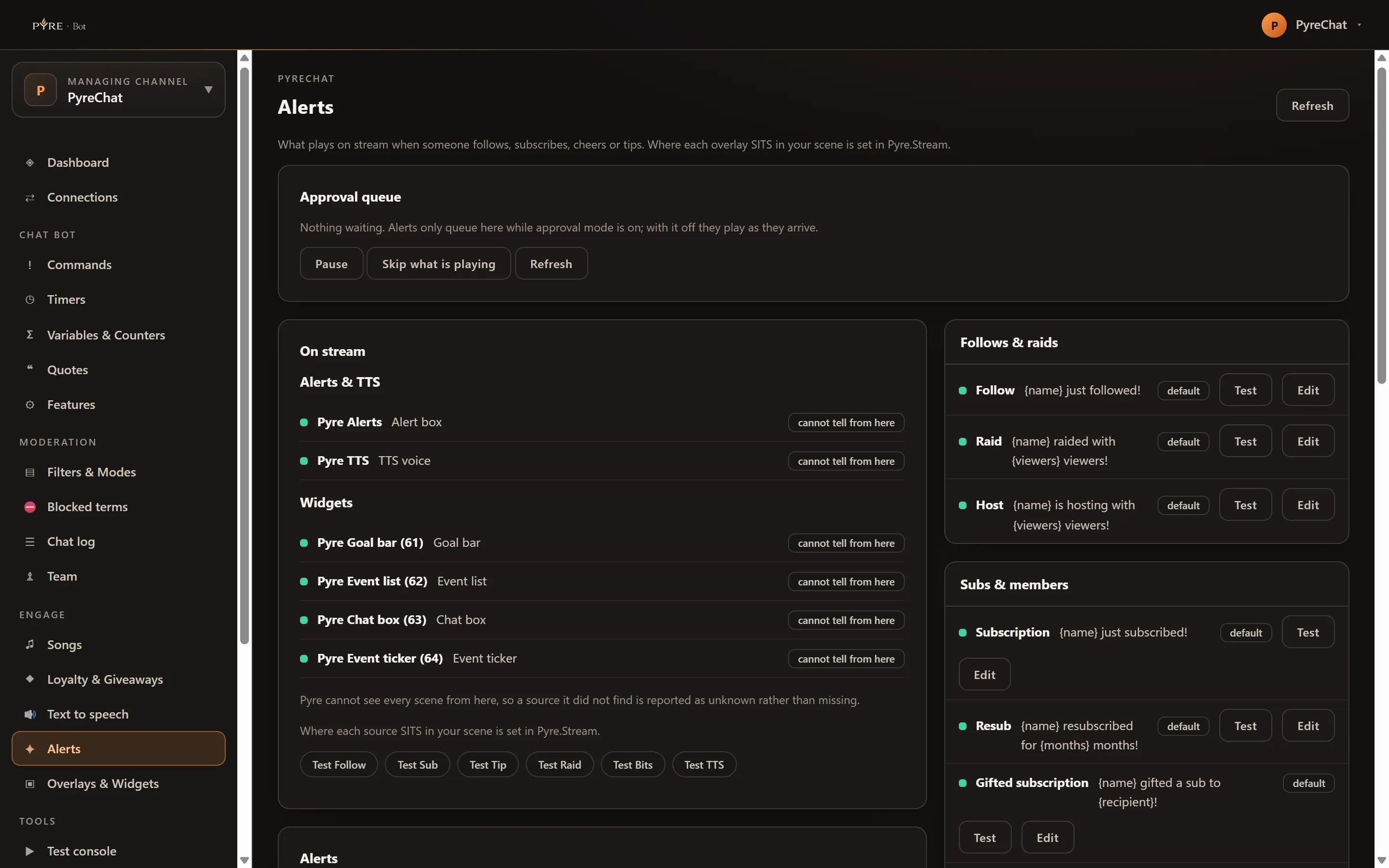Edit the Host alert
Image resolution: width=1389 pixels, height=868 pixels.
pyautogui.click(x=1308, y=505)
